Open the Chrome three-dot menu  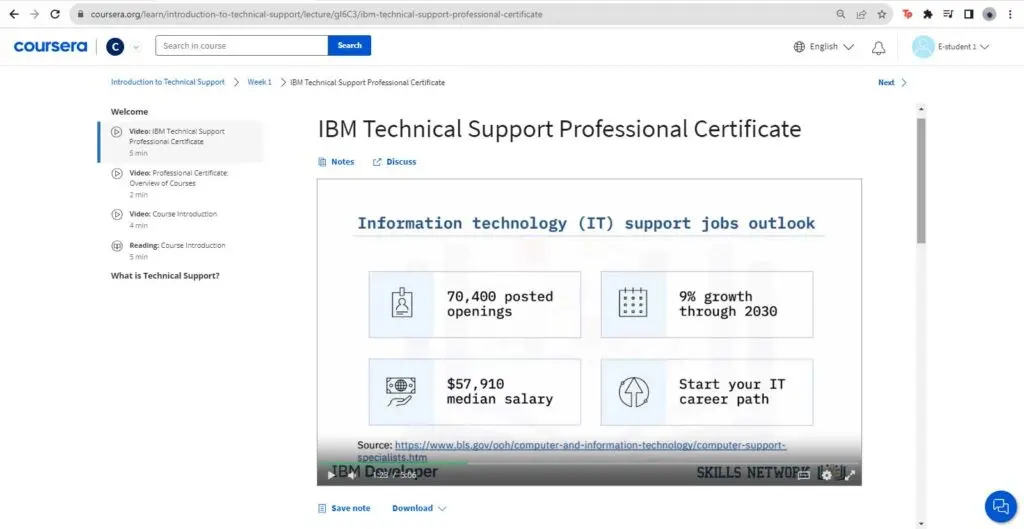(1010, 14)
